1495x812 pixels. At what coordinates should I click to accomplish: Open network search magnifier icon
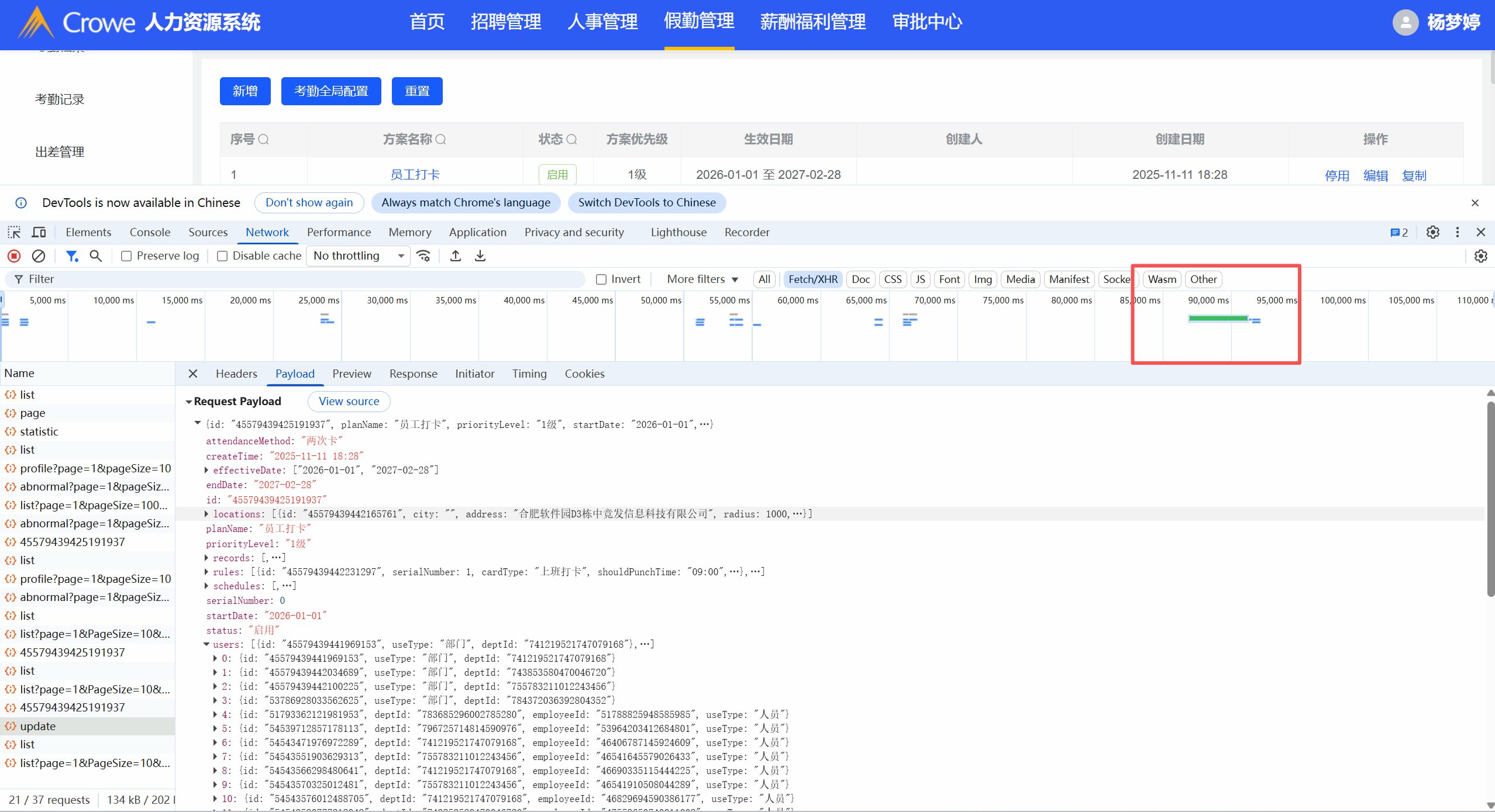pyautogui.click(x=96, y=256)
